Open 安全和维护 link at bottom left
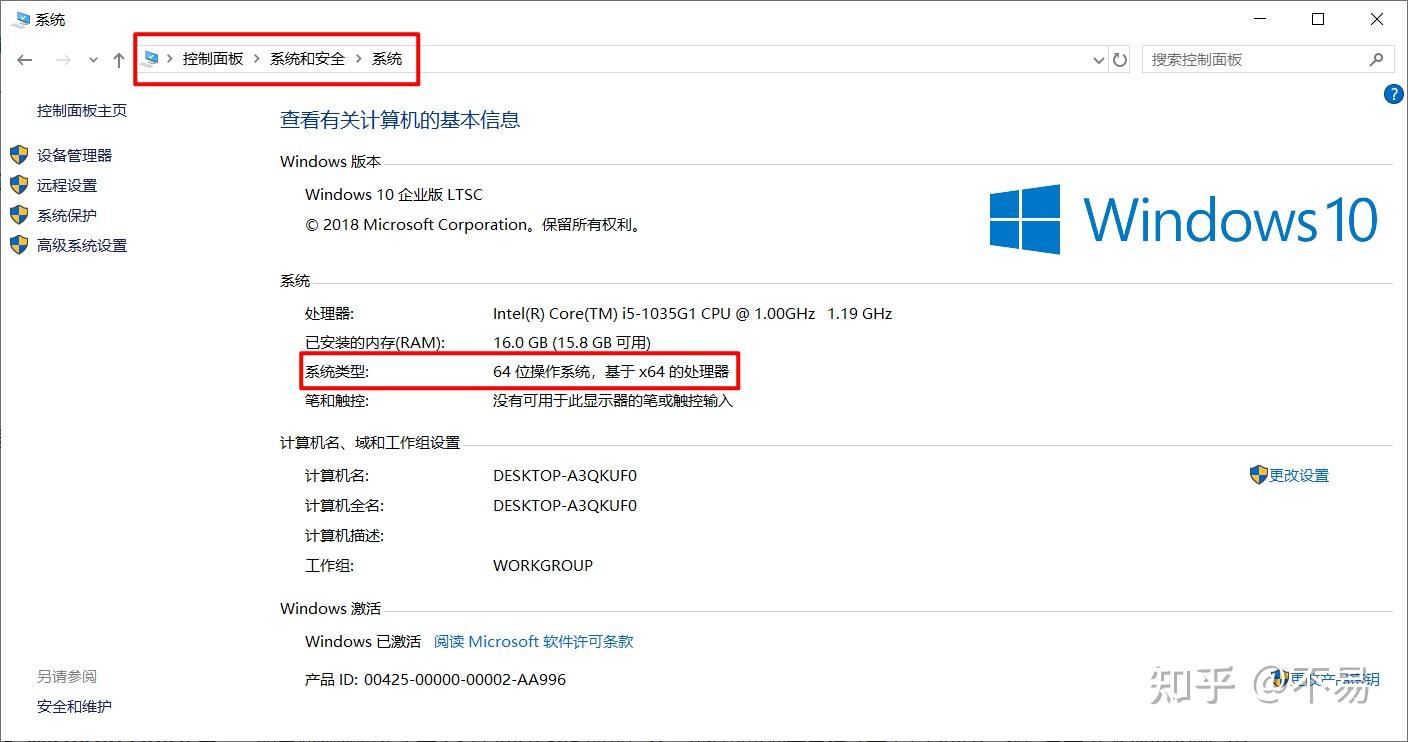The image size is (1408, 742). point(75,707)
